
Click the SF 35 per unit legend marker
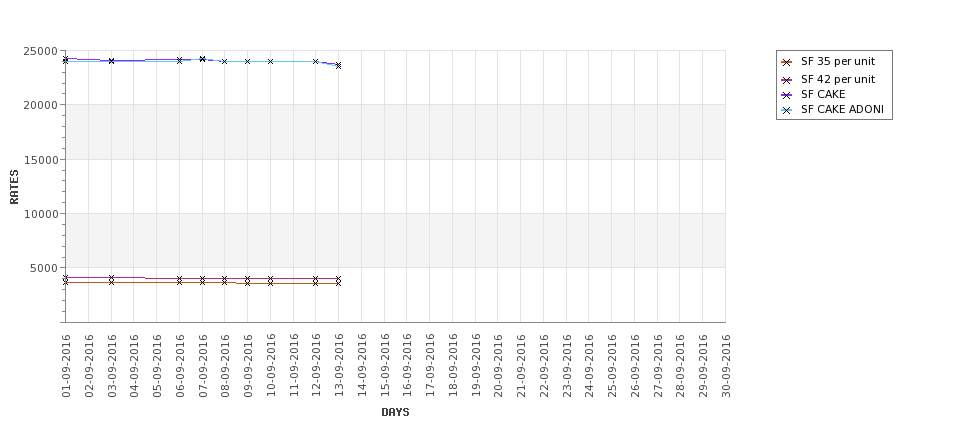point(787,62)
